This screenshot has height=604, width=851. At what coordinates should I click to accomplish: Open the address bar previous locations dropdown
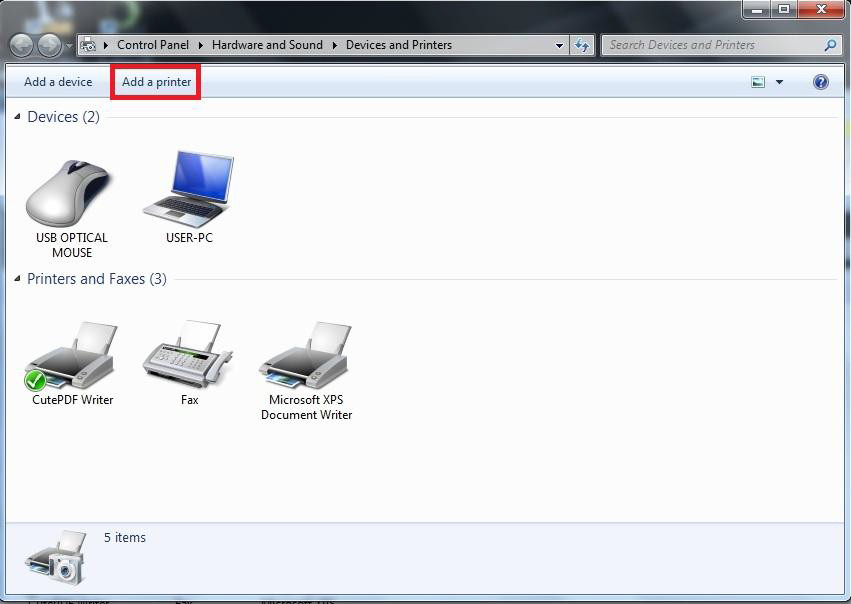[x=559, y=45]
